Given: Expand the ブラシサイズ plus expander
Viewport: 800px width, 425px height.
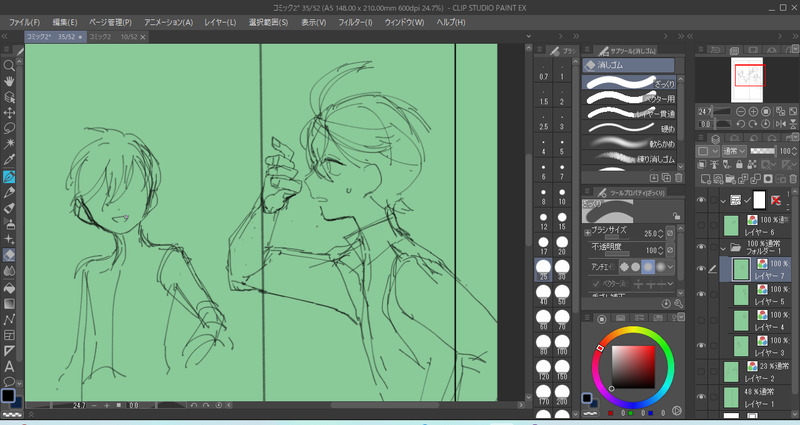Looking at the screenshot, I should click(587, 233).
